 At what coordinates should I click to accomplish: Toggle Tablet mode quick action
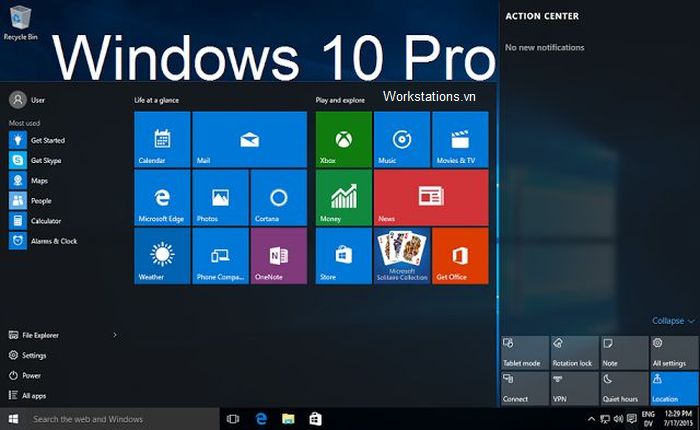click(x=525, y=353)
